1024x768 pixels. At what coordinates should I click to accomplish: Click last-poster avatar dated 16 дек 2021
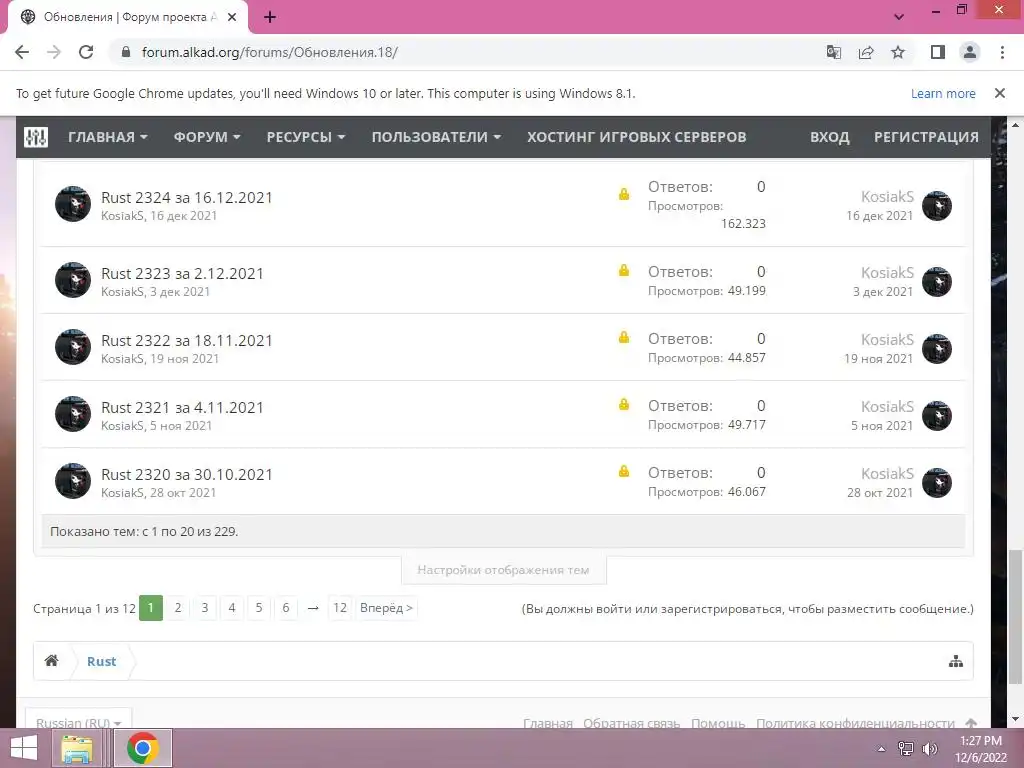coord(936,206)
